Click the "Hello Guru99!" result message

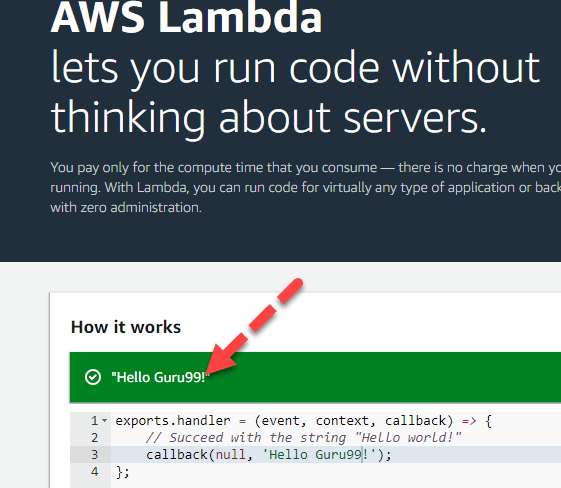160,377
